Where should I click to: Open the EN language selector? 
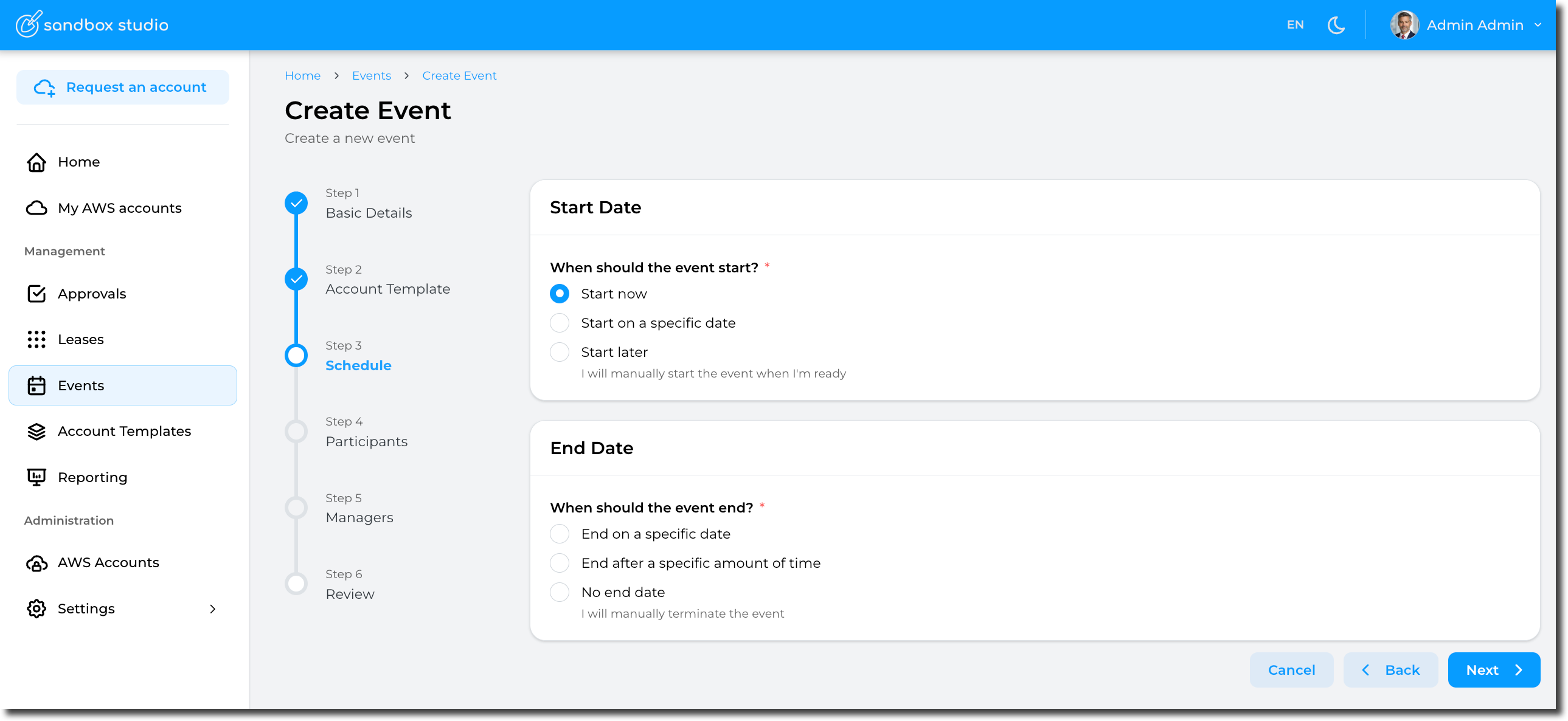(1295, 25)
